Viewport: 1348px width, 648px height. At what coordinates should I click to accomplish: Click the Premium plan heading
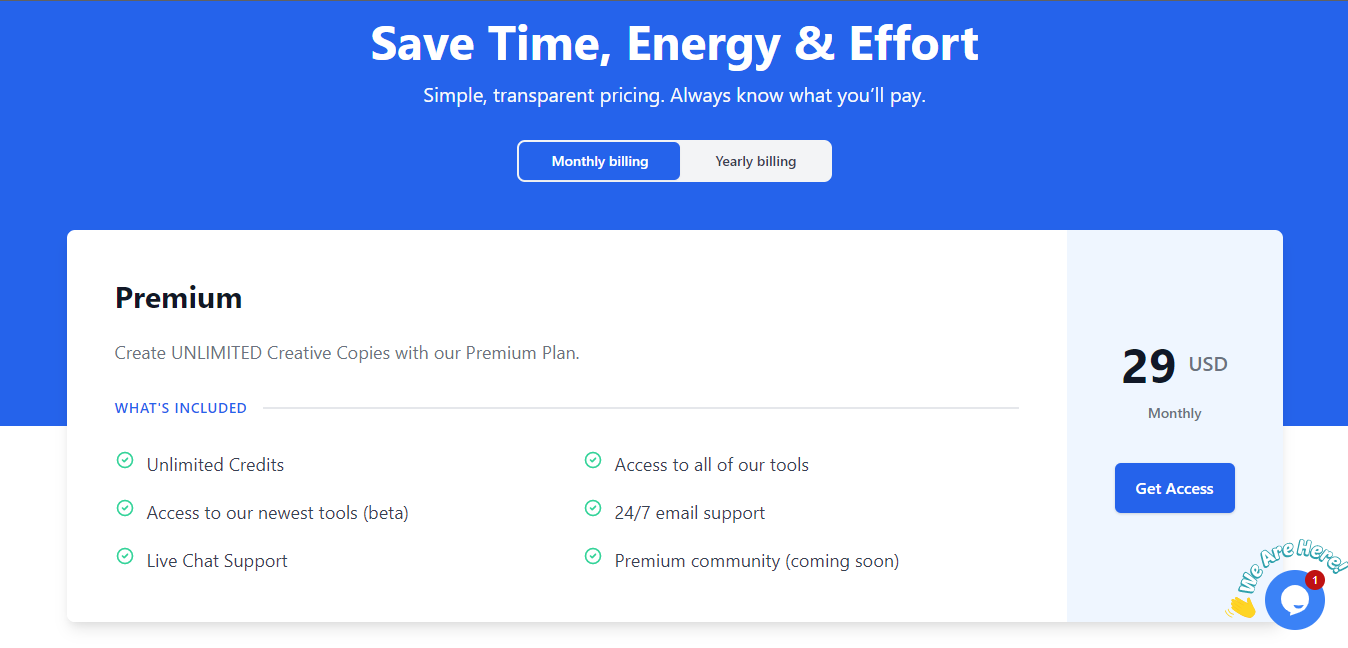coord(178,298)
